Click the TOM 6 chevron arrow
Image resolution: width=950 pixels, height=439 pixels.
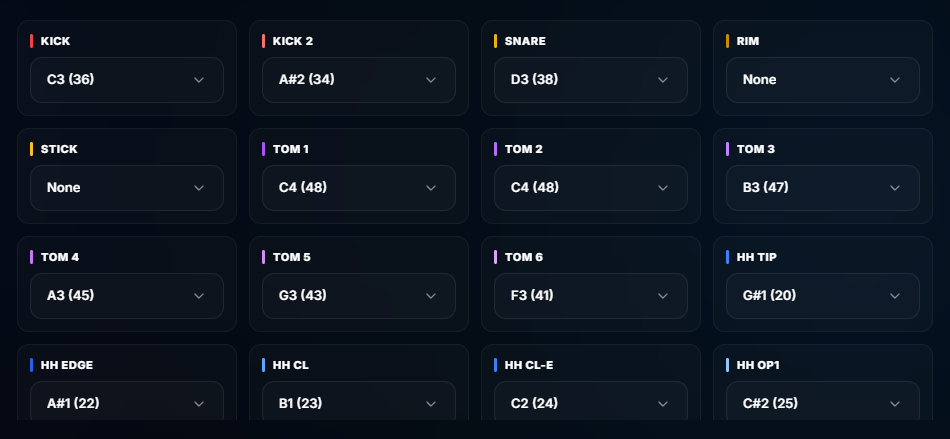click(x=663, y=296)
